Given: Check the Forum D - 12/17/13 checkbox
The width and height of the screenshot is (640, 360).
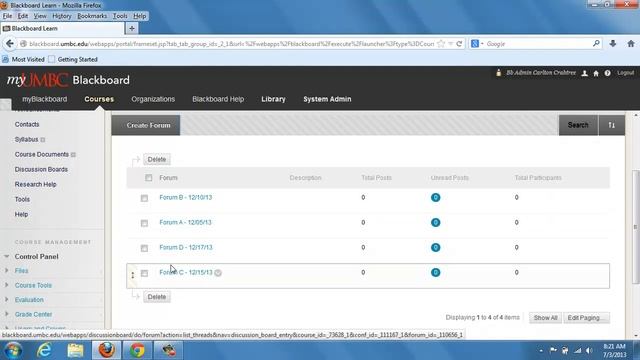Looking at the screenshot, I should click(x=144, y=248).
